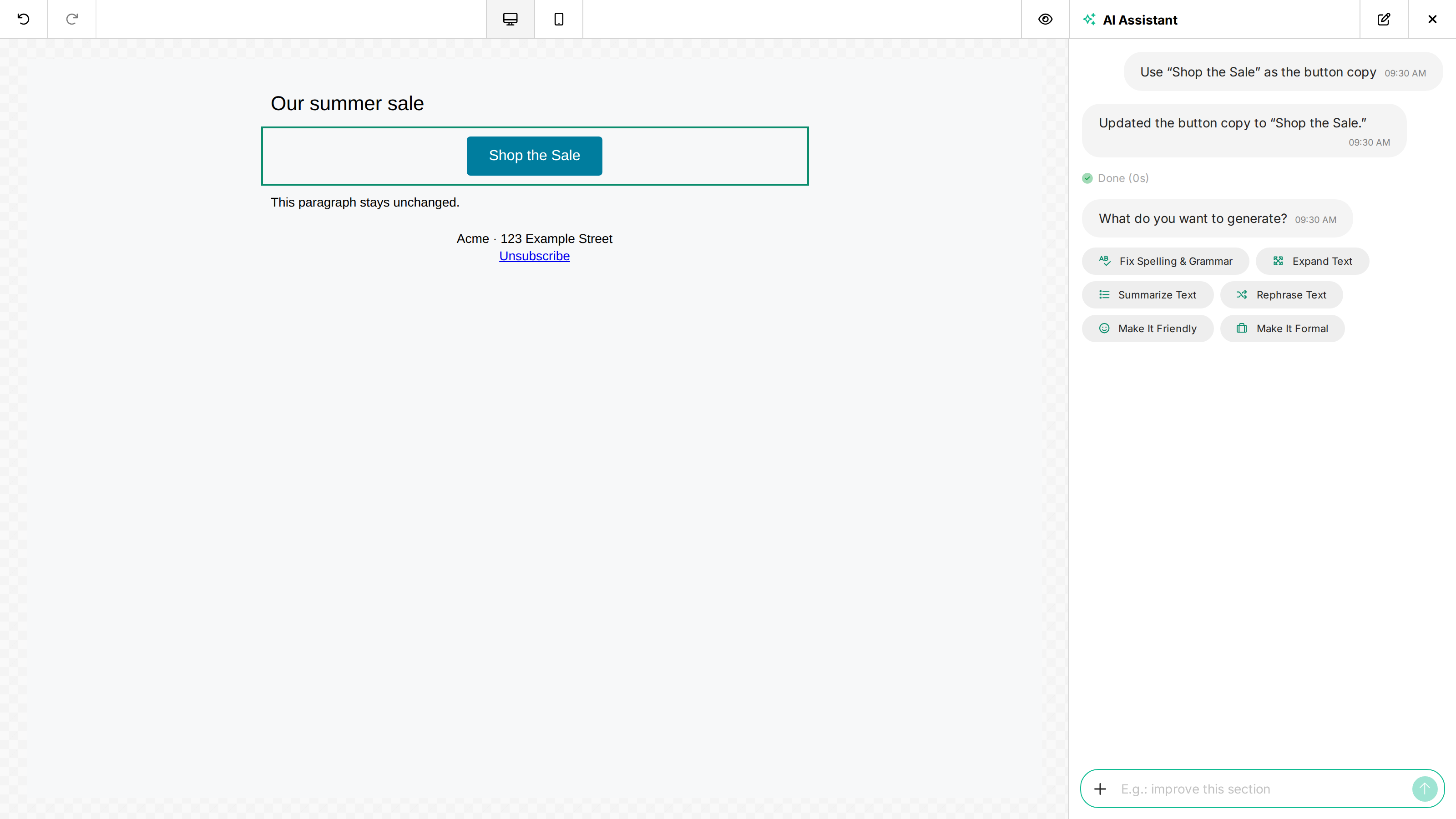The width and height of the screenshot is (1456, 819).
Task: Close the AI Assistant panel
Action: coord(1432,19)
